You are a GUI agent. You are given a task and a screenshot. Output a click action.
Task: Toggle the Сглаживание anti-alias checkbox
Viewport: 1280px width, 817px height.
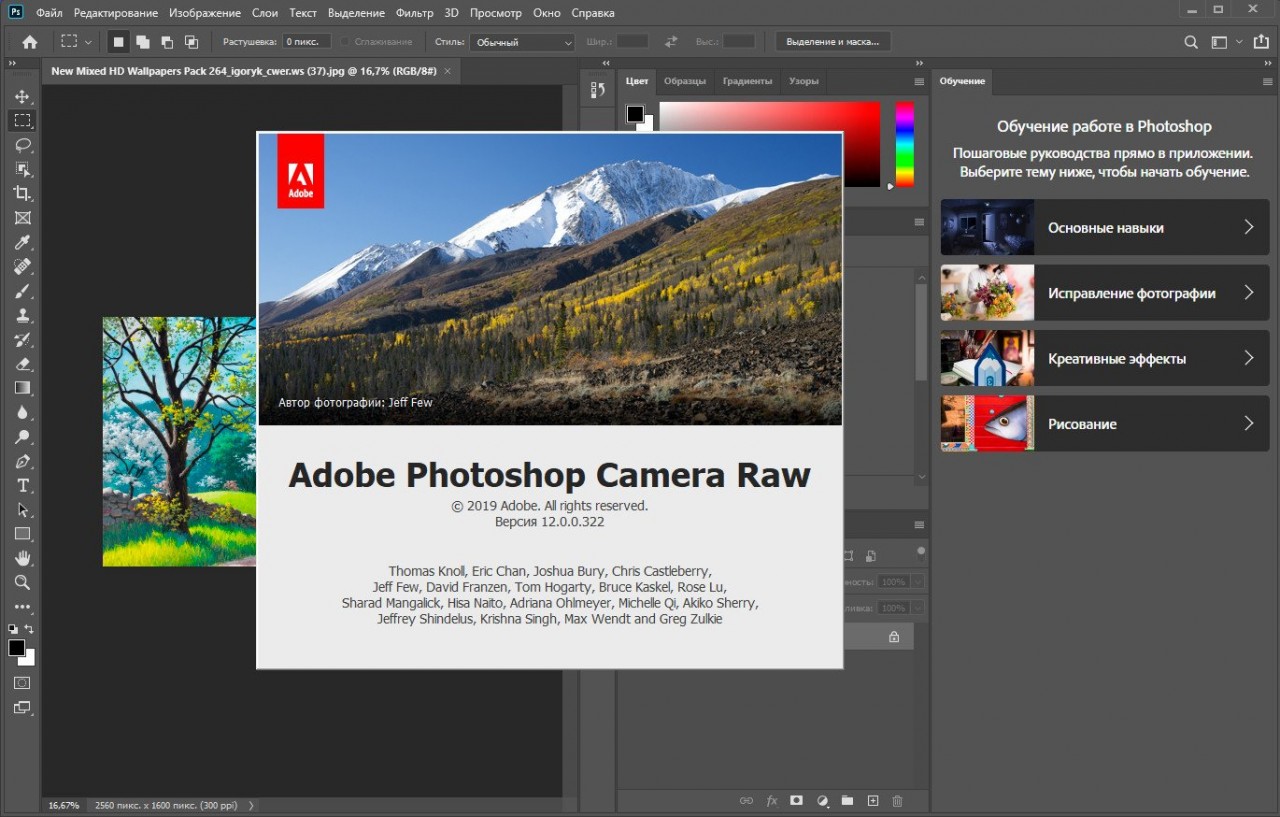tap(346, 42)
